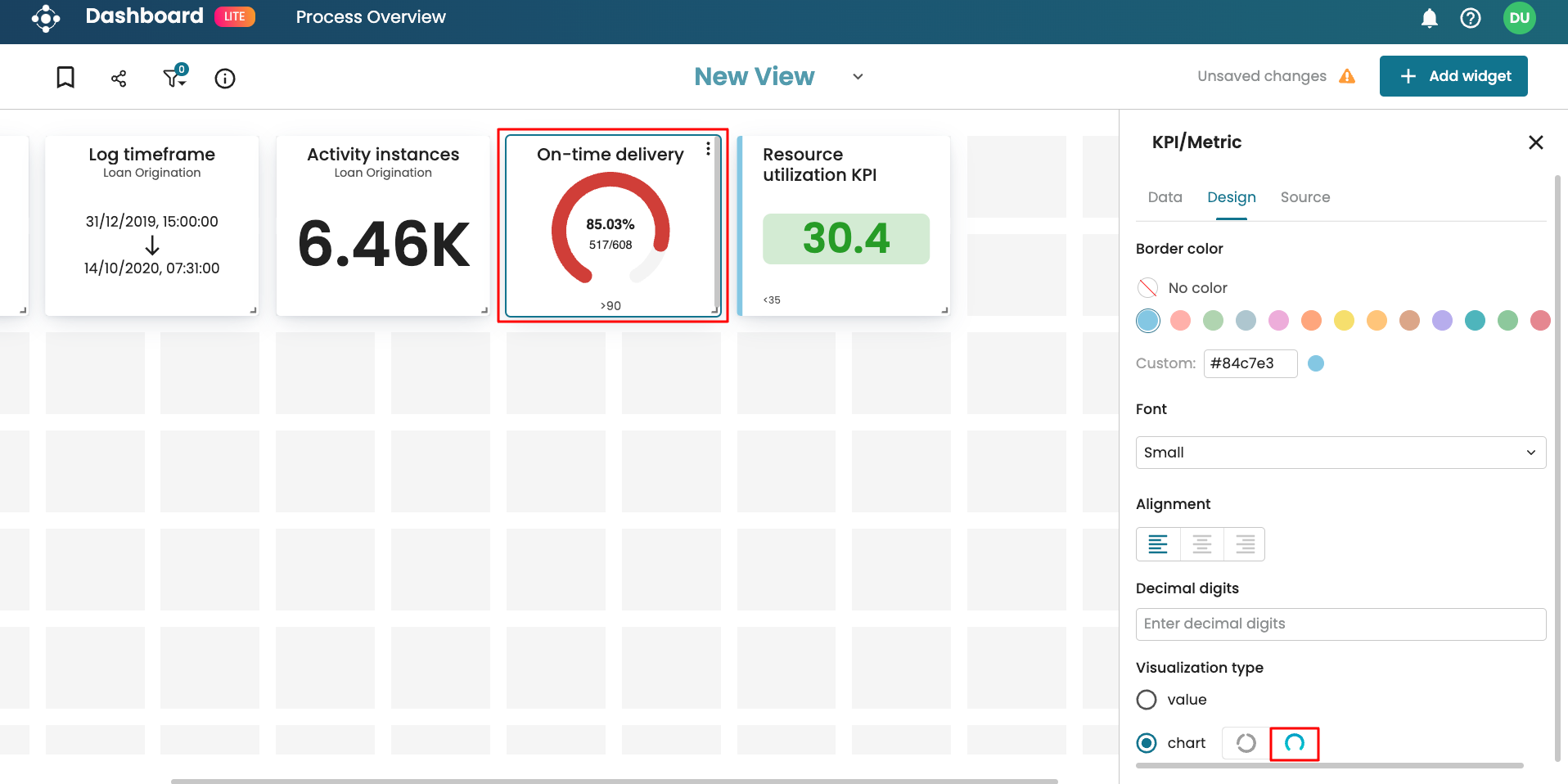Open the notifications bell
Viewport: 1568px width, 784px height.
pos(1429,18)
